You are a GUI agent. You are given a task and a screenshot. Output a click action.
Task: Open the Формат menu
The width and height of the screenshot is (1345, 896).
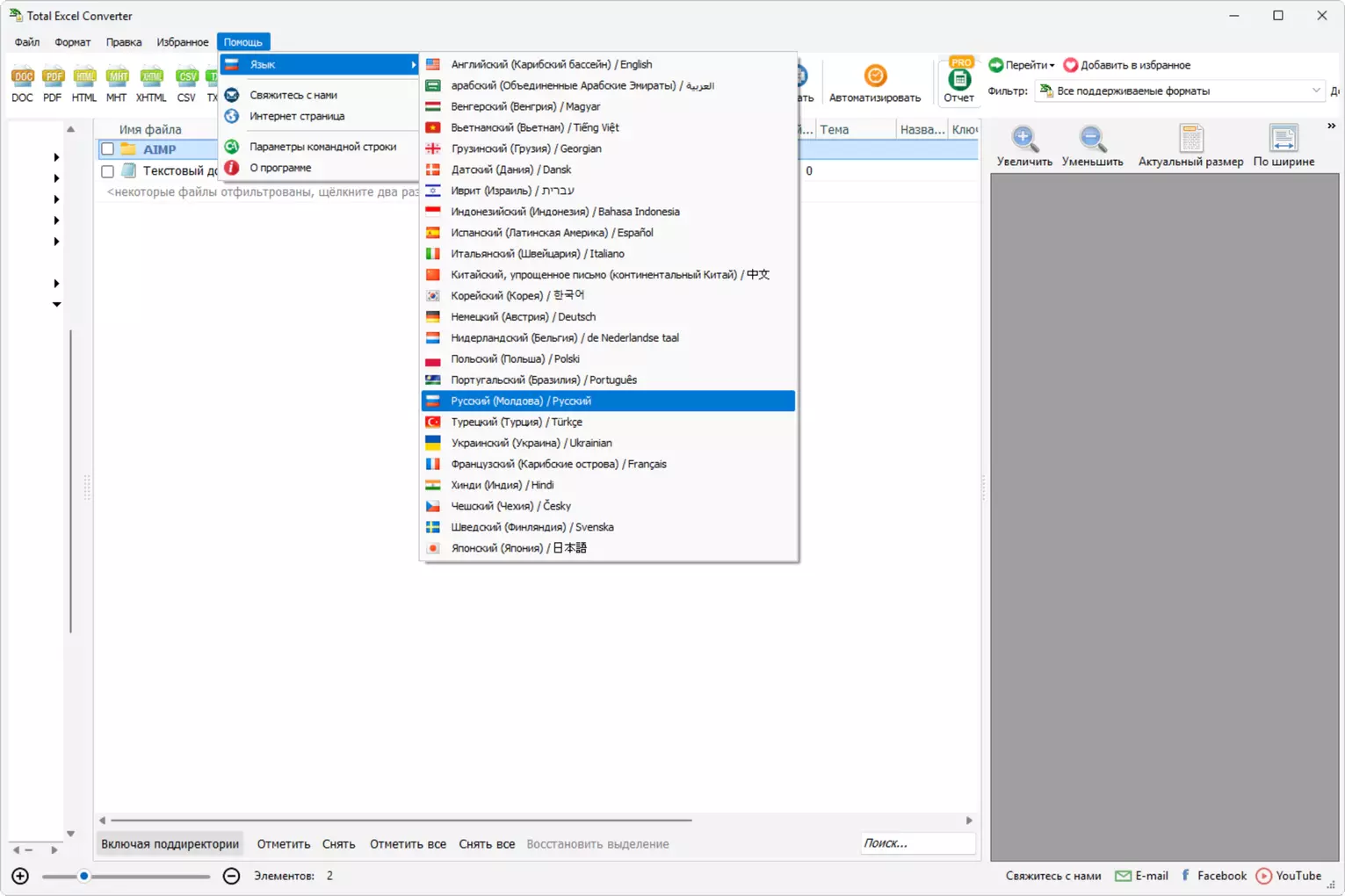pyautogui.click(x=73, y=42)
